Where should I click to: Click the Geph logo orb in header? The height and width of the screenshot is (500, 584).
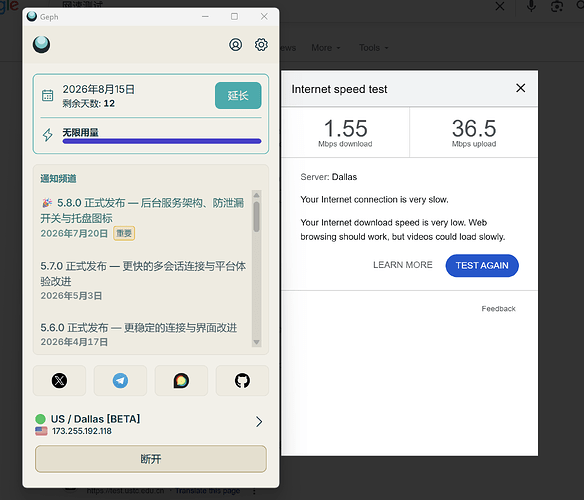coord(41,44)
